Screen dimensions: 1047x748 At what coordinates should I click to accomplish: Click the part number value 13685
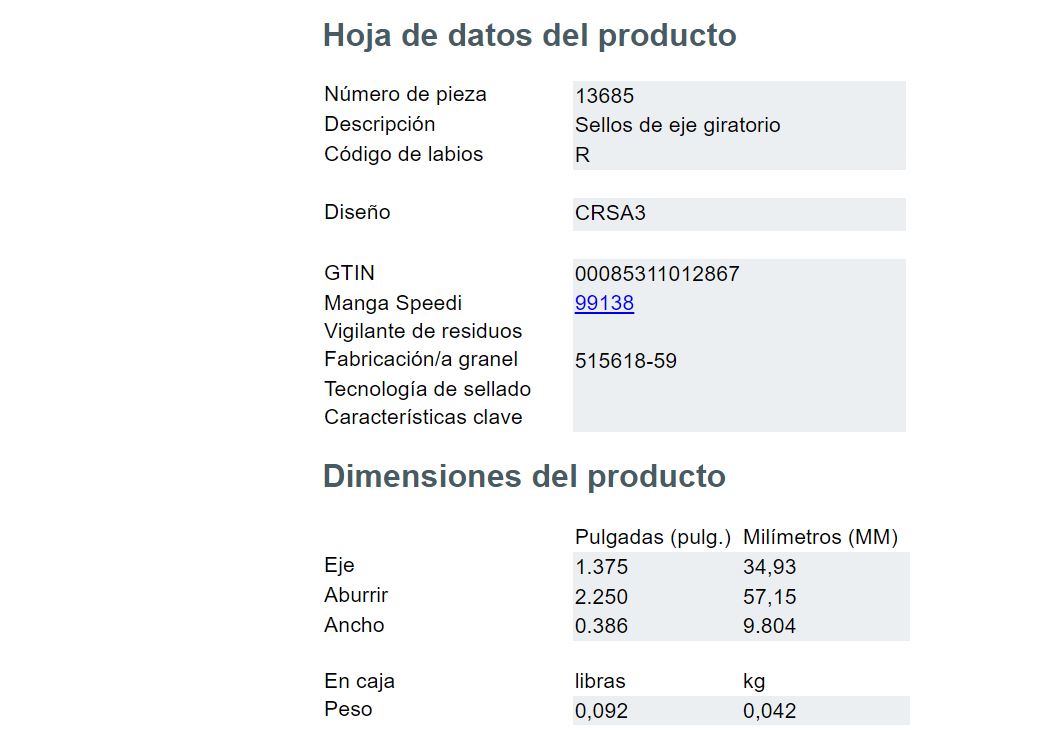pyautogui.click(x=604, y=96)
